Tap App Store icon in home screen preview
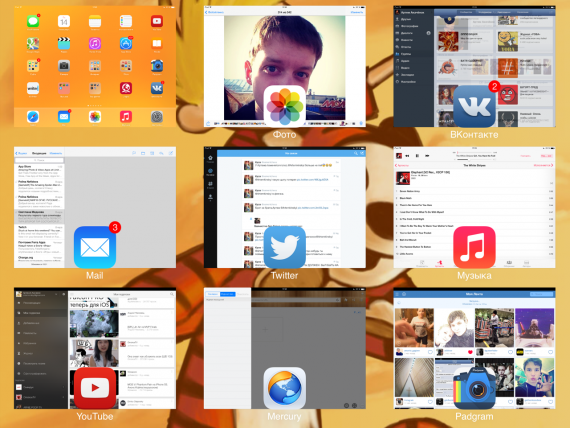This screenshot has width=570, height=428. tap(126, 44)
